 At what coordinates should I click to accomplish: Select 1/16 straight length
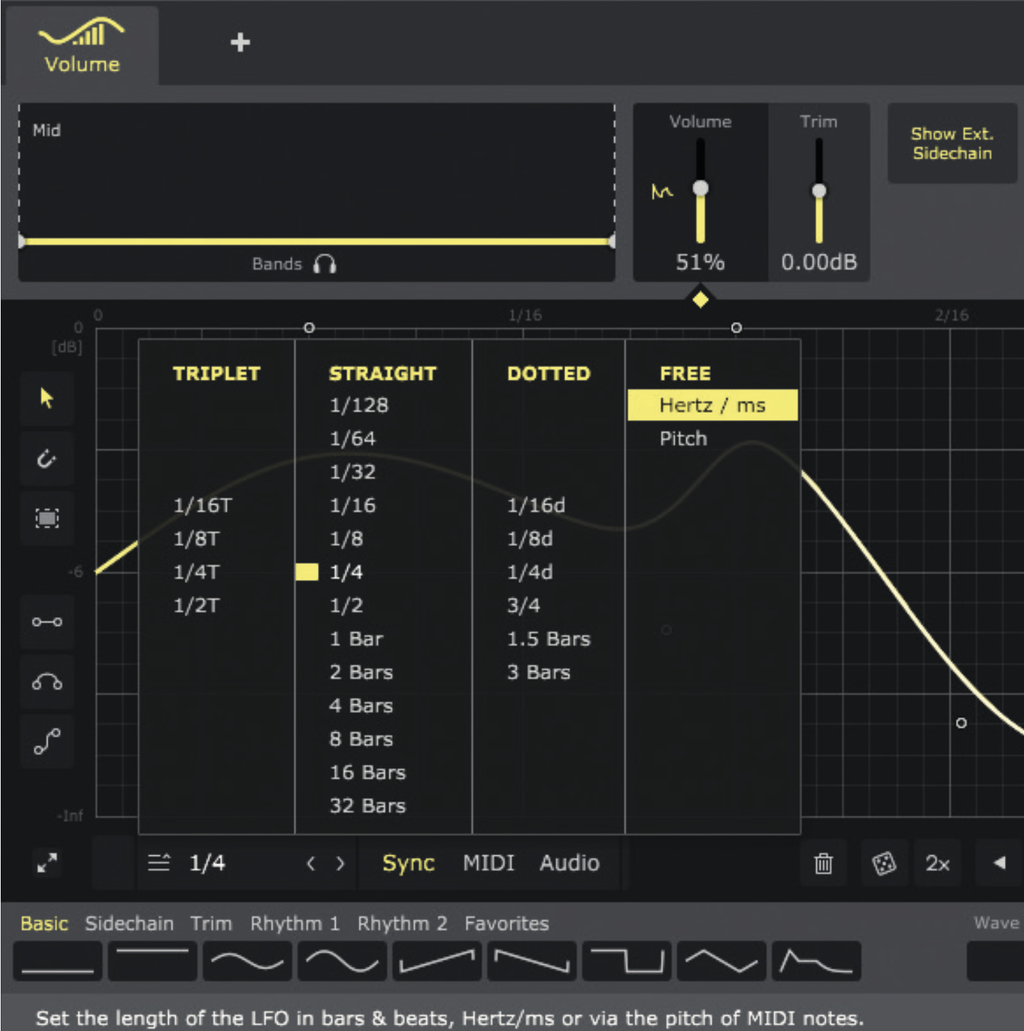(353, 506)
